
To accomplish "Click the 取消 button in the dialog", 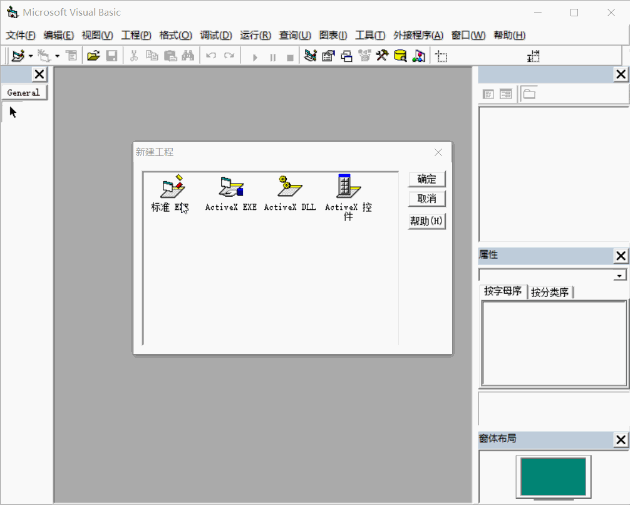I will 427,199.
